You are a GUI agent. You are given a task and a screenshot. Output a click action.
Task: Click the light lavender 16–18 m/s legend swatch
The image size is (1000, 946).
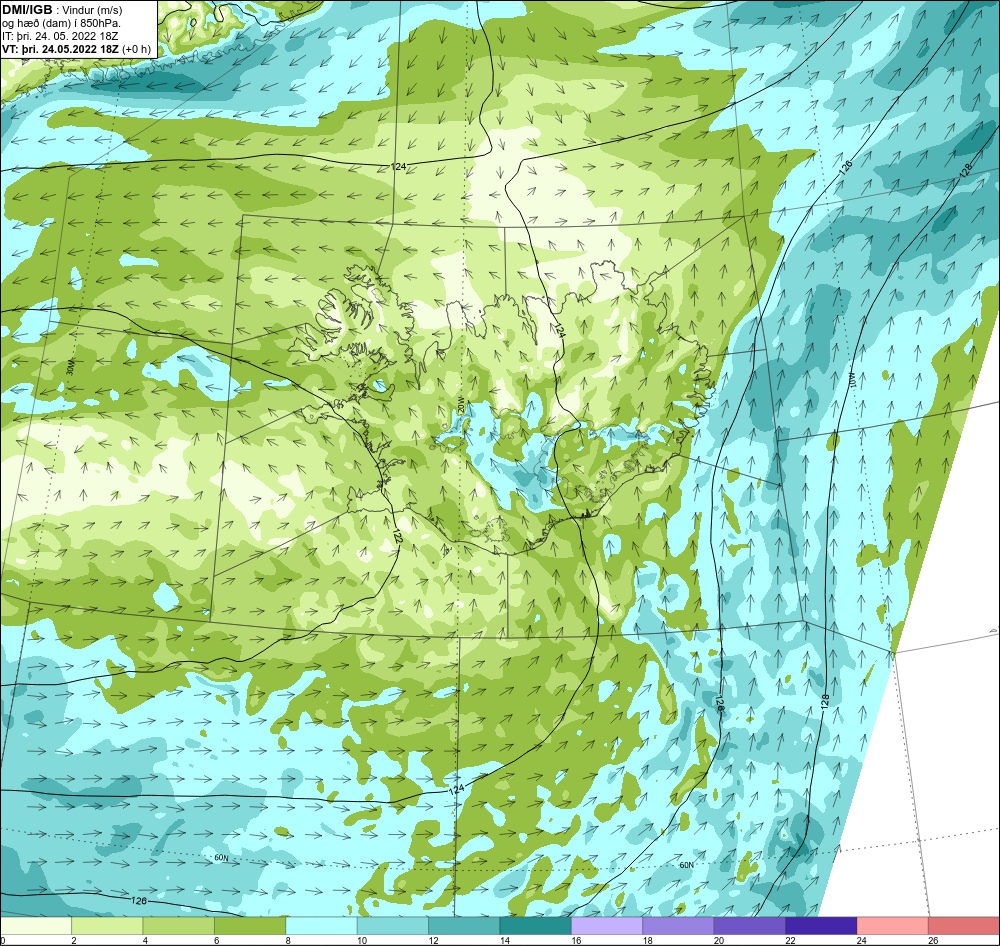click(607, 926)
